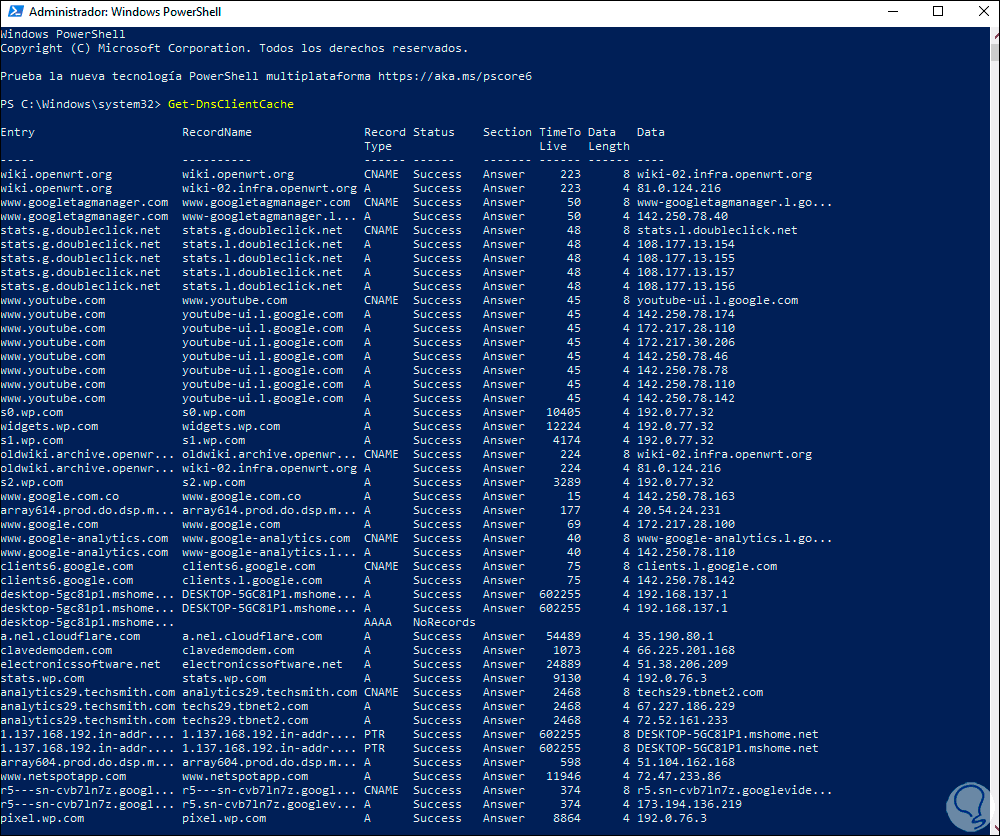The height and width of the screenshot is (836, 1000).
Task: Click IP address 172.217.28.100
Action: point(686,525)
